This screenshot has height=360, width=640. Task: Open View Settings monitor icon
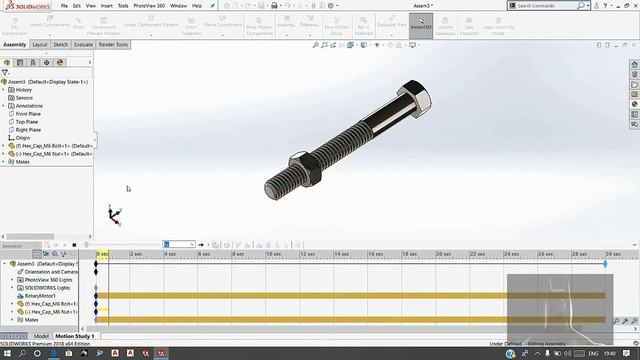pyautogui.click(x=413, y=45)
